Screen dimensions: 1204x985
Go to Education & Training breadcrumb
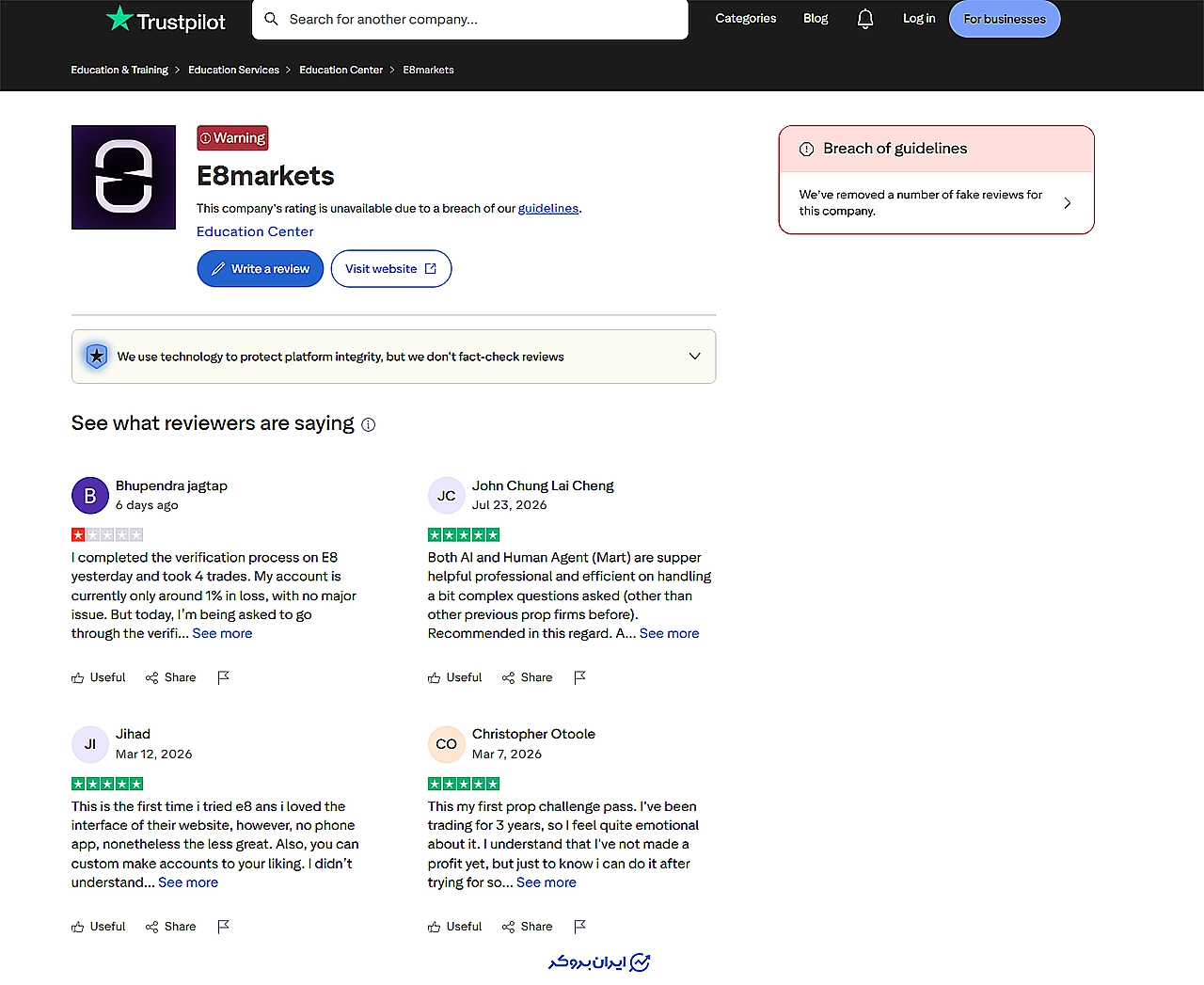coord(119,70)
